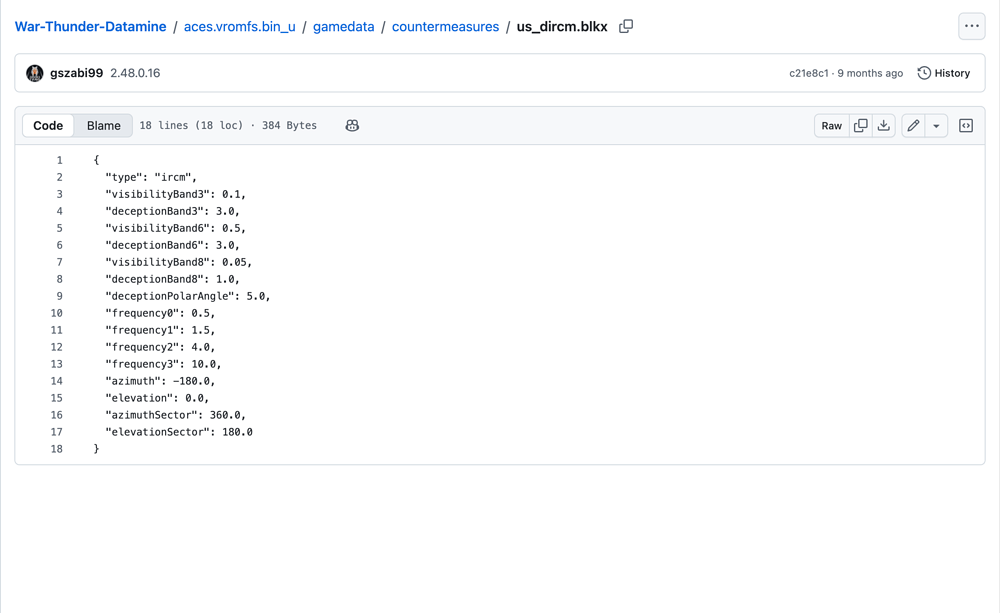Open War-Thunder-Datamine repository link
Viewport: 1000px width, 613px height.
(x=91, y=27)
